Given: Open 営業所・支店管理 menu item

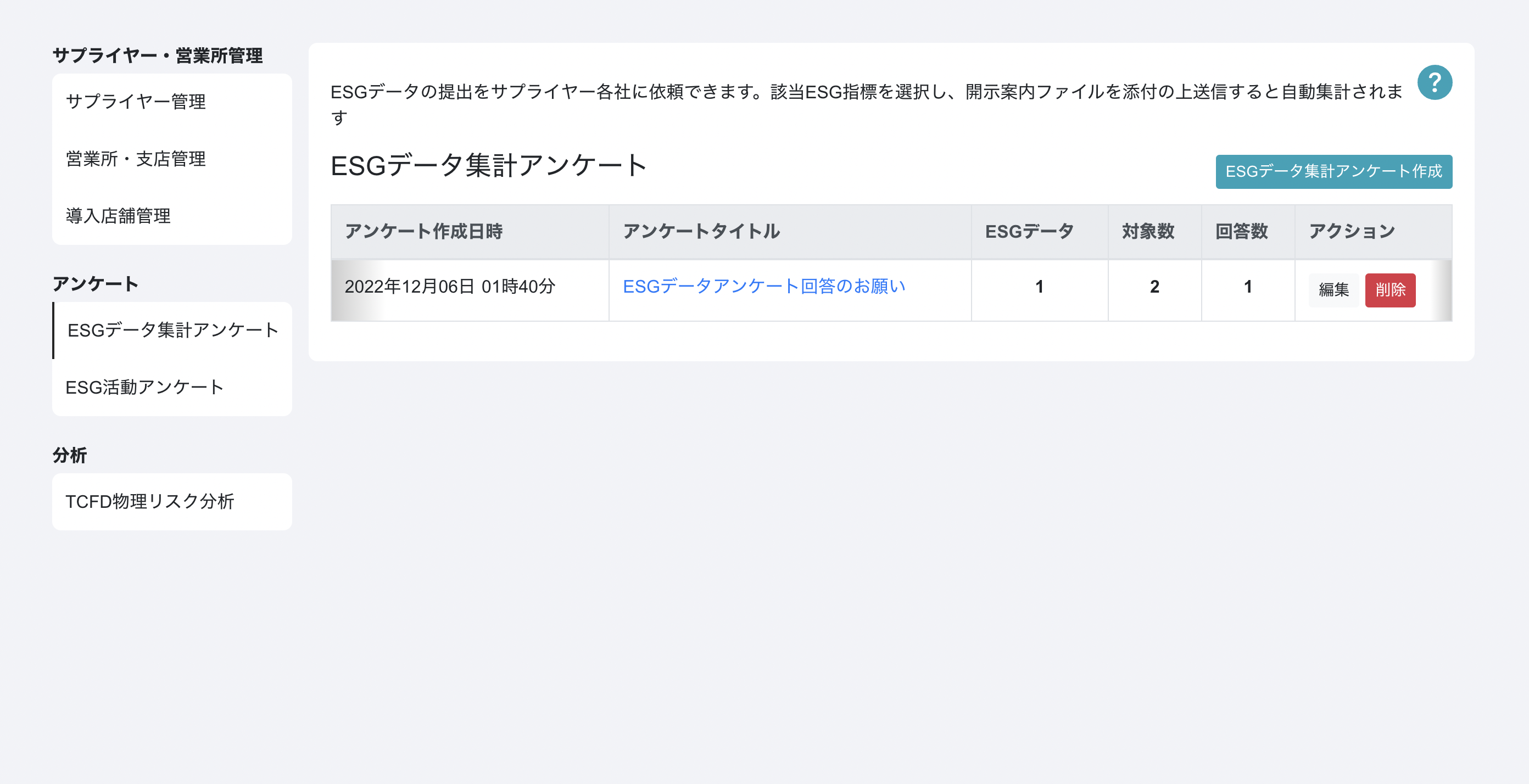Looking at the screenshot, I should 172,159.
